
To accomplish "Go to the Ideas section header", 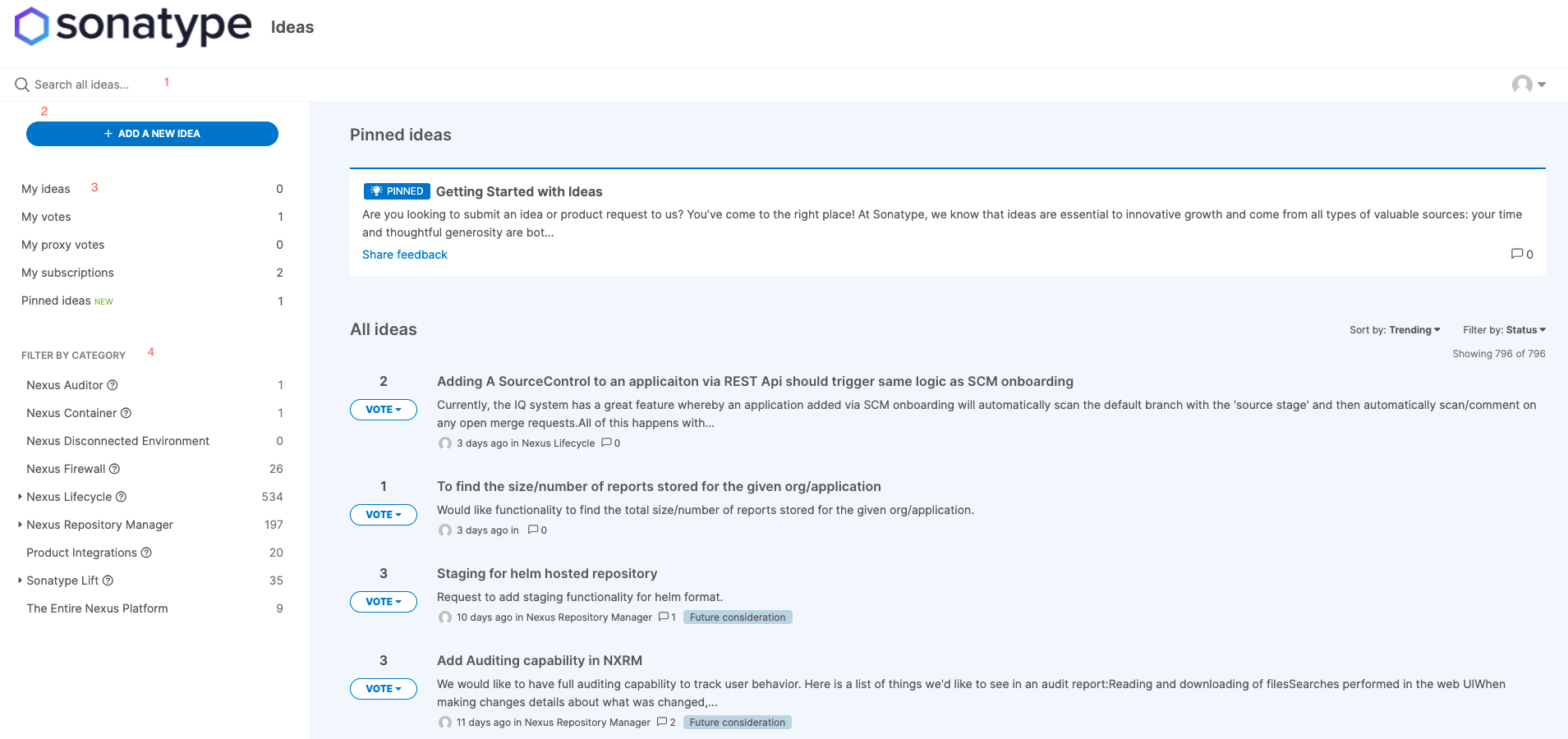I will coord(292,27).
